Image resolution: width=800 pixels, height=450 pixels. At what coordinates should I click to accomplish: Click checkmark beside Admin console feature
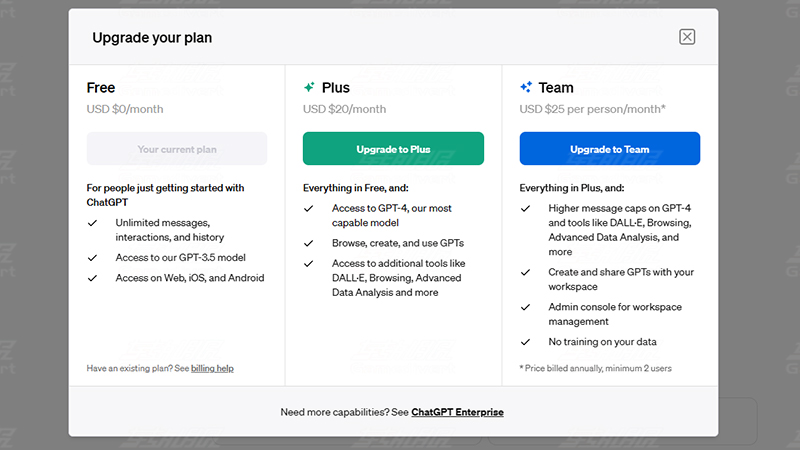tap(526, 307)
